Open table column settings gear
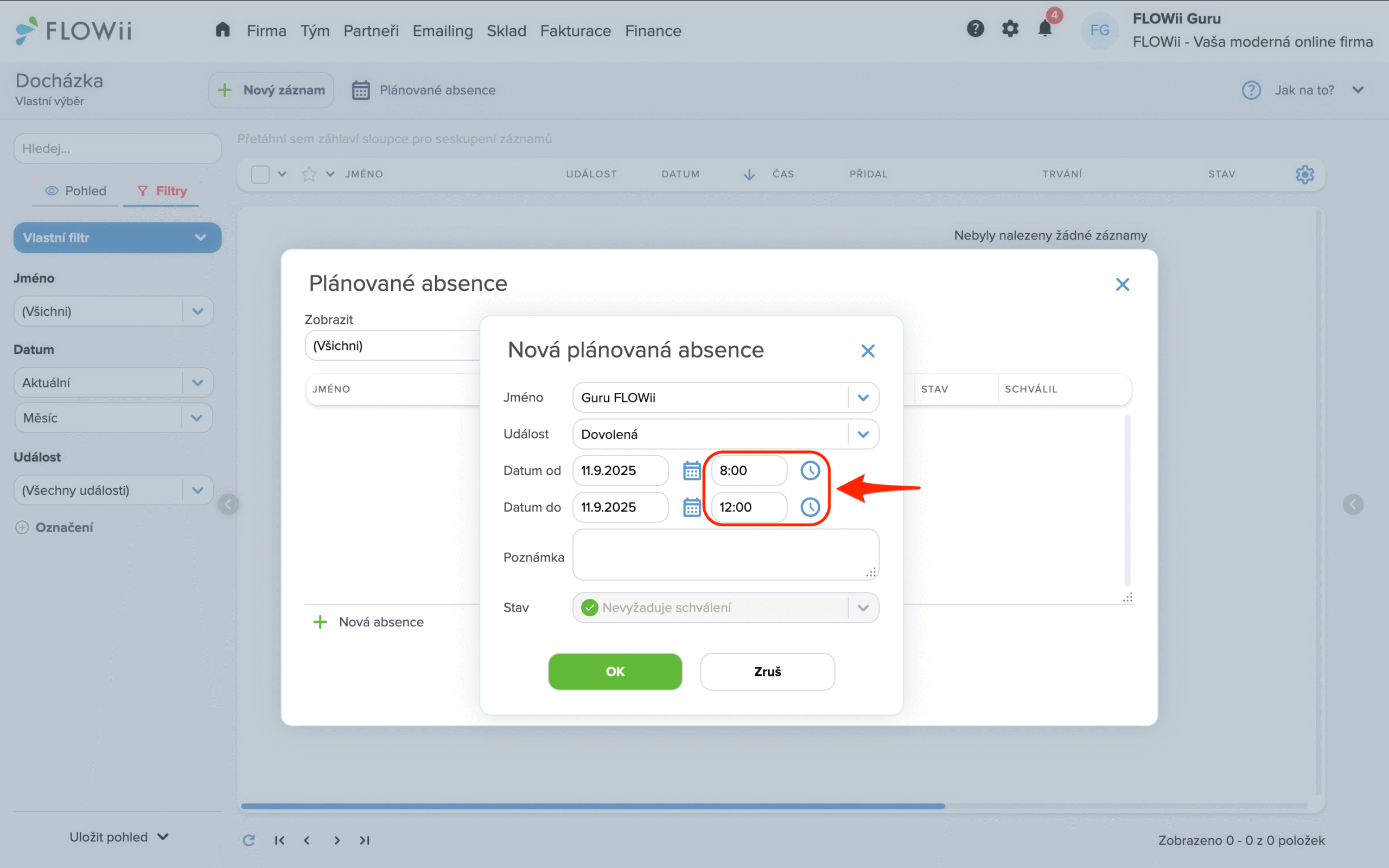1389x868 pixels. pyautogui.click(x=1304, y=174)
